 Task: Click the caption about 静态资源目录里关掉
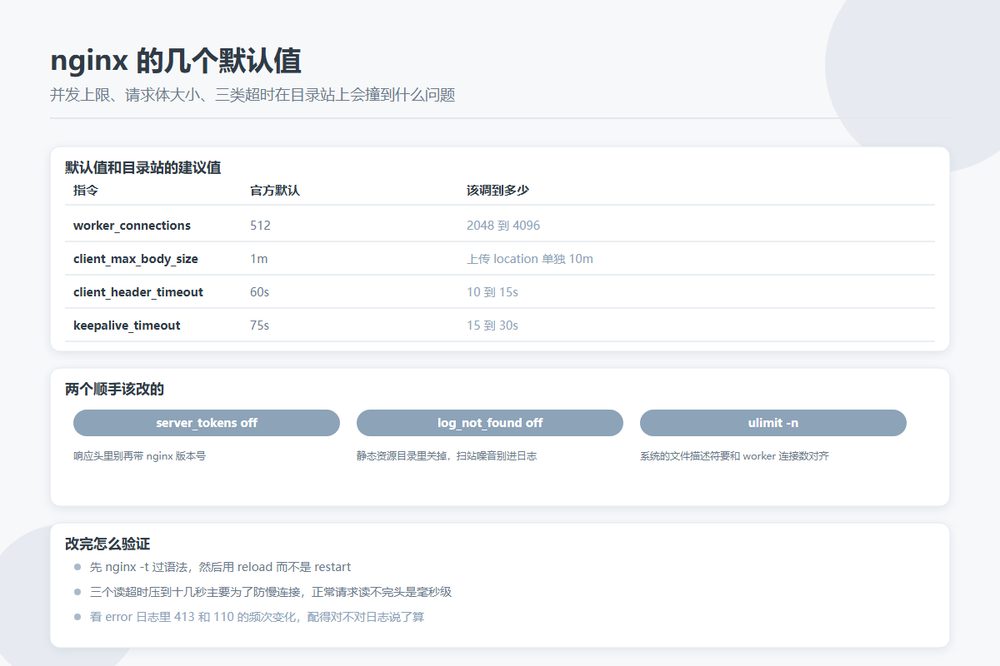(x=446, y=456)
